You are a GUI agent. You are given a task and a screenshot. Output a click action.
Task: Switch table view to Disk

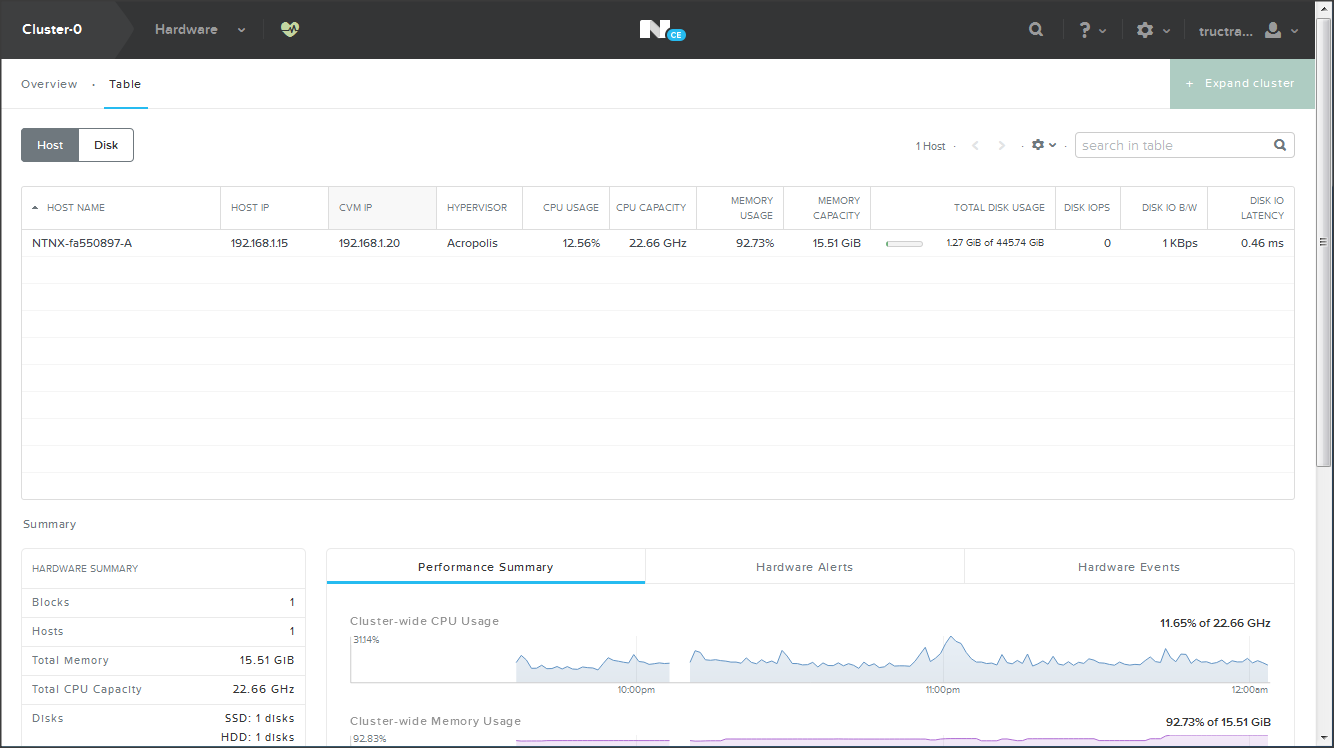pos(106,145)
